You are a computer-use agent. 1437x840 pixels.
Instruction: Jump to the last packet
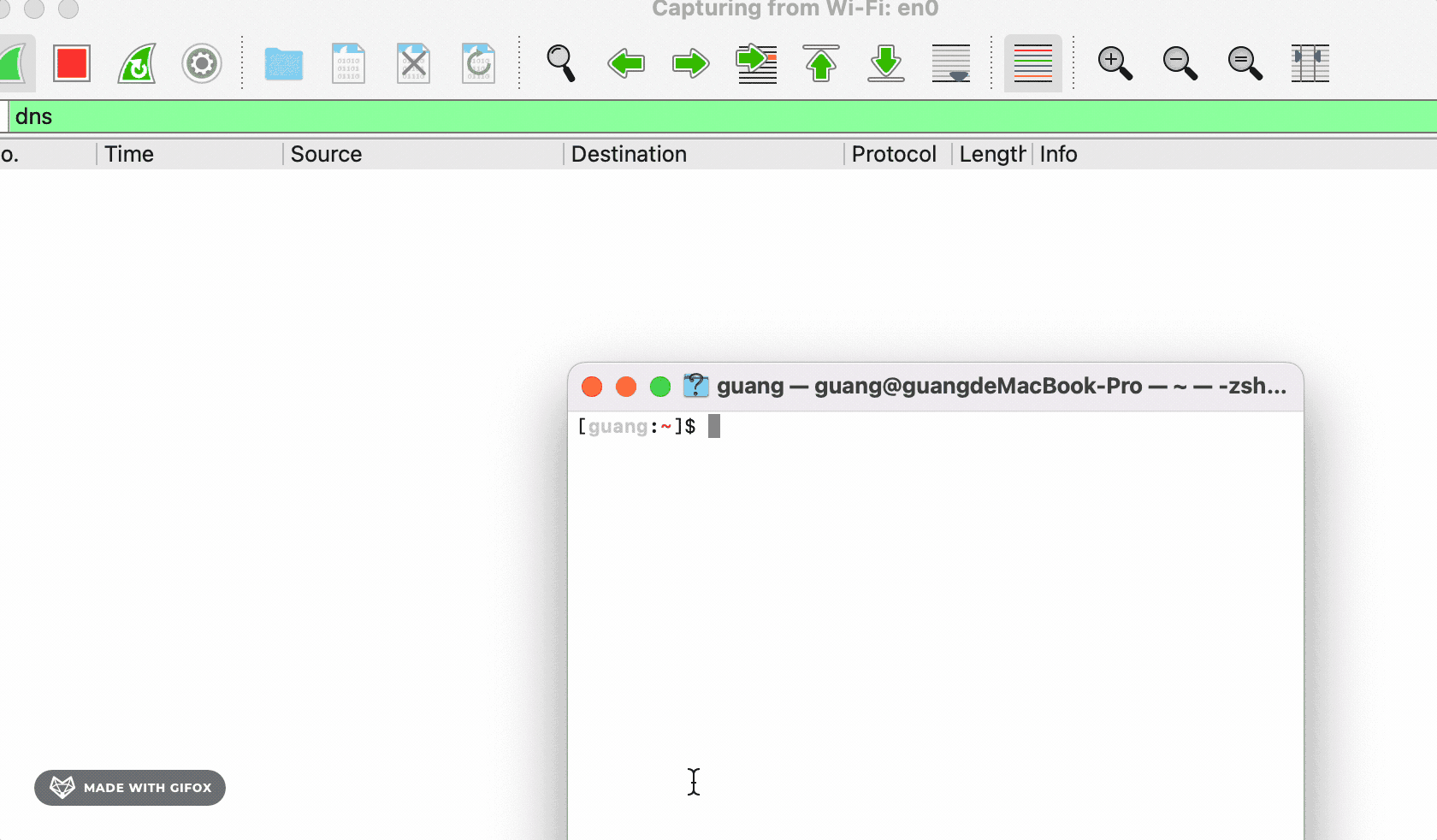[886, 63]
